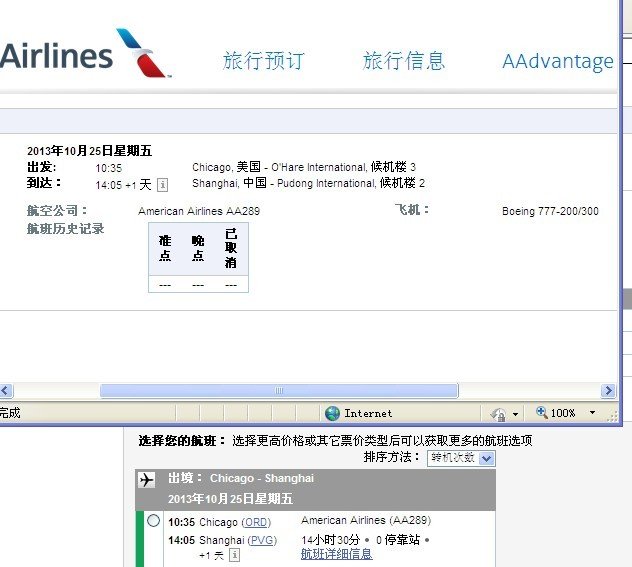This screenshot has height=567, width=632.
Task: Select the 10:35 Chicago flight radio button
Action: (153, 521)
